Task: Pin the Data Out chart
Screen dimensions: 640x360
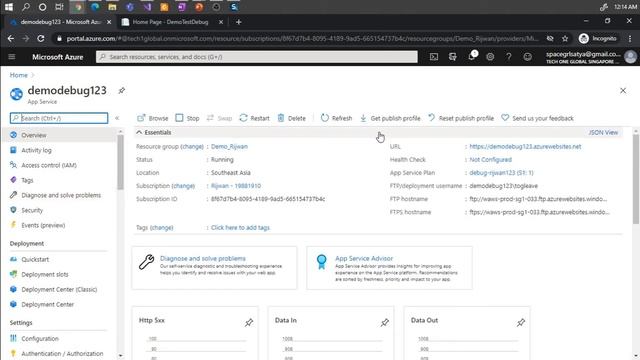Action: pos(521,322)
